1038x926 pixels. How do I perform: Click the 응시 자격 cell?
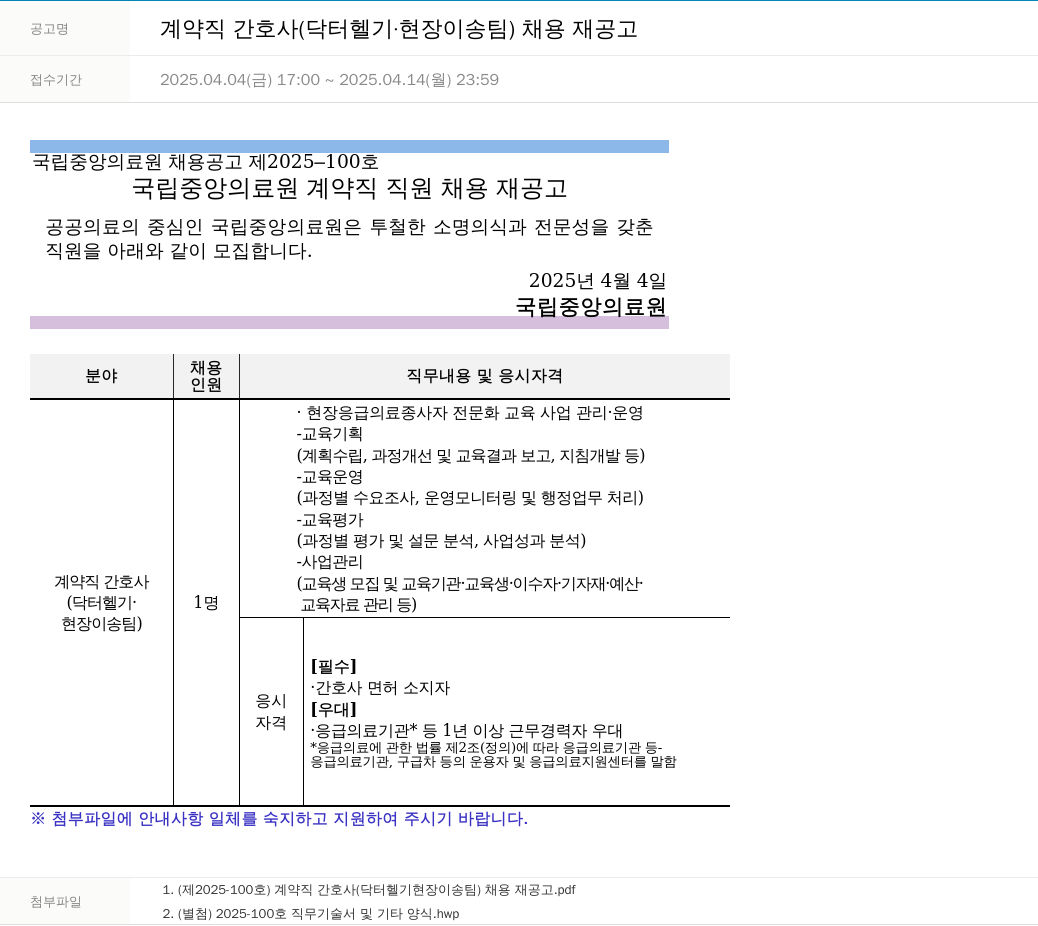pyautogui.click(x=271, y=712)
